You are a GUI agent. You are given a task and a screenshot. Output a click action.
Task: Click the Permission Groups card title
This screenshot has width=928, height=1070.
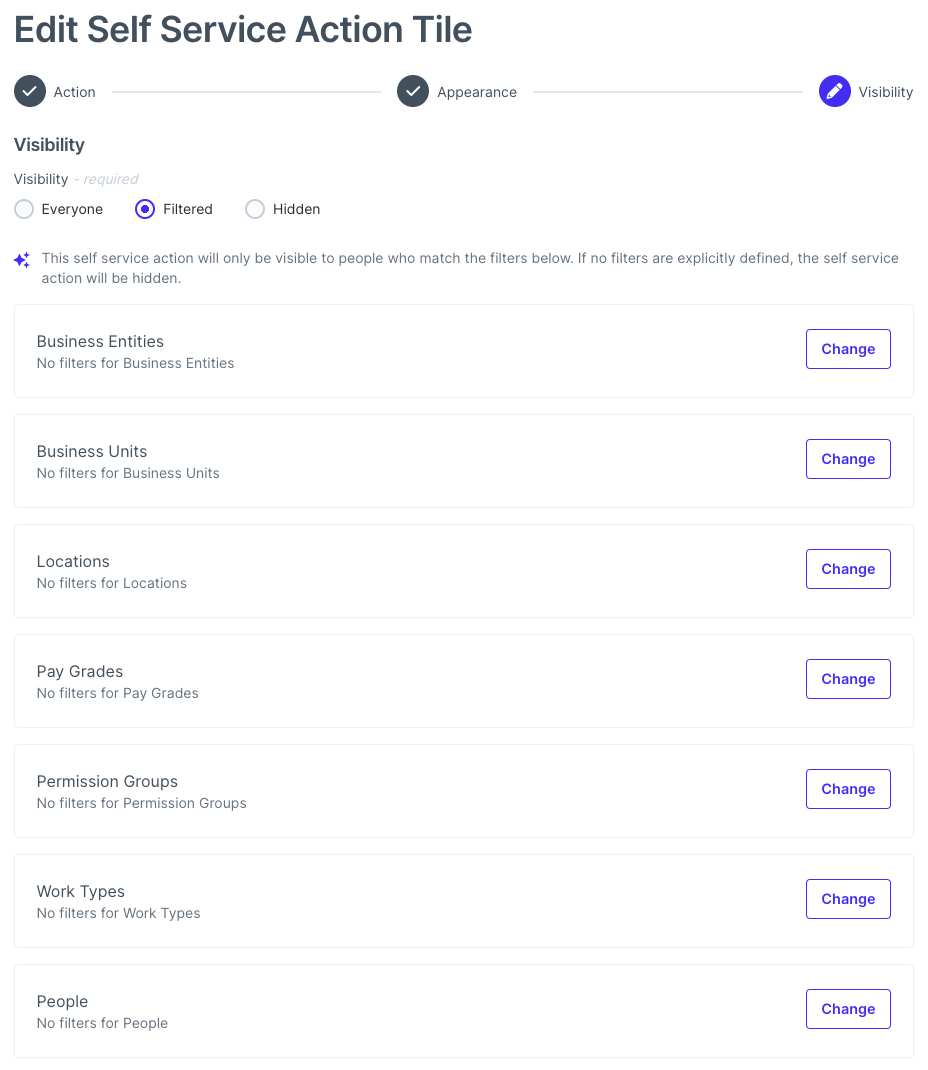pos(107,781)
